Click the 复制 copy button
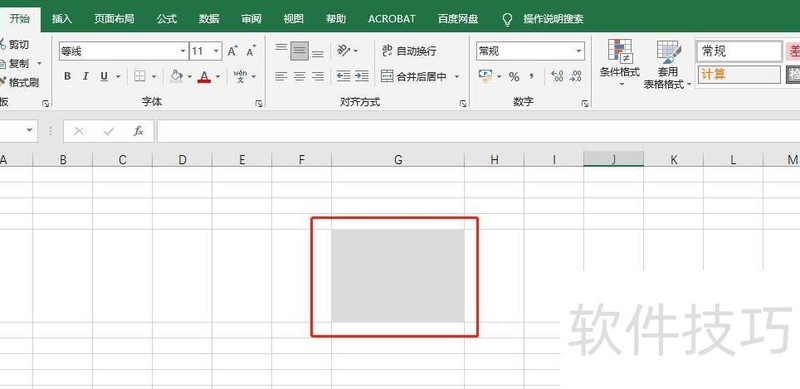Image resolution: width=800 pixels, height=389 pixels. [x=14, y=64]
